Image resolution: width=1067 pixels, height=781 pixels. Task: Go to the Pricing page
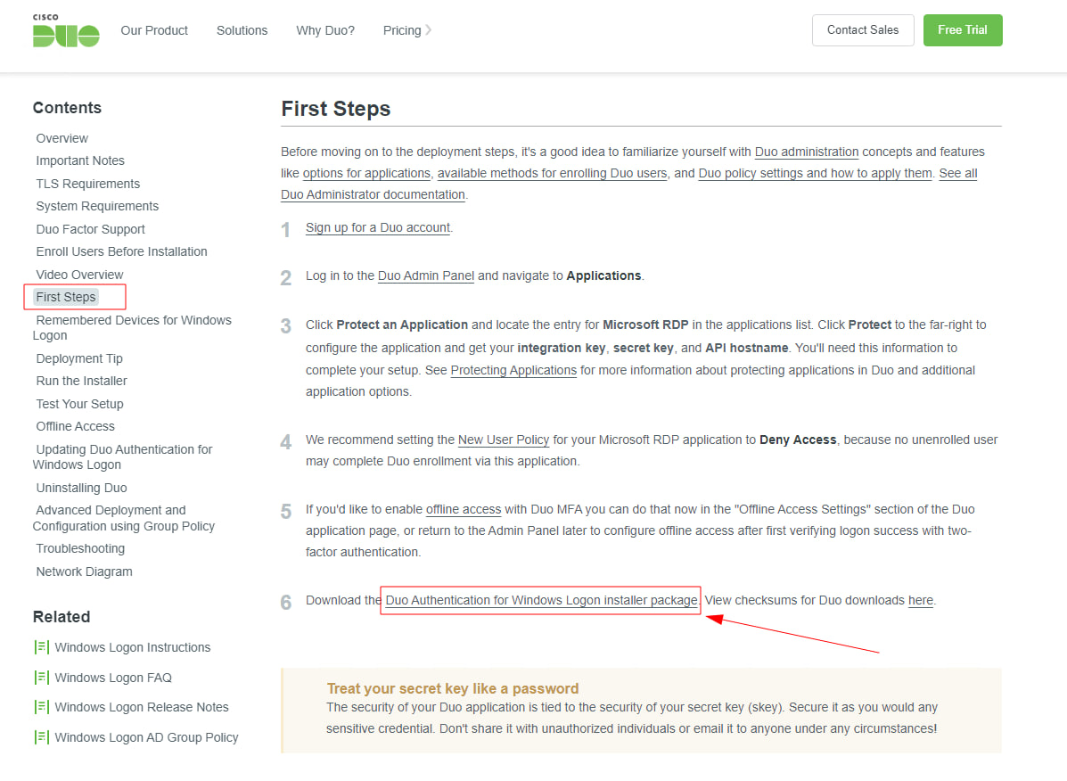pyautogui.click(x=401, y=31)
